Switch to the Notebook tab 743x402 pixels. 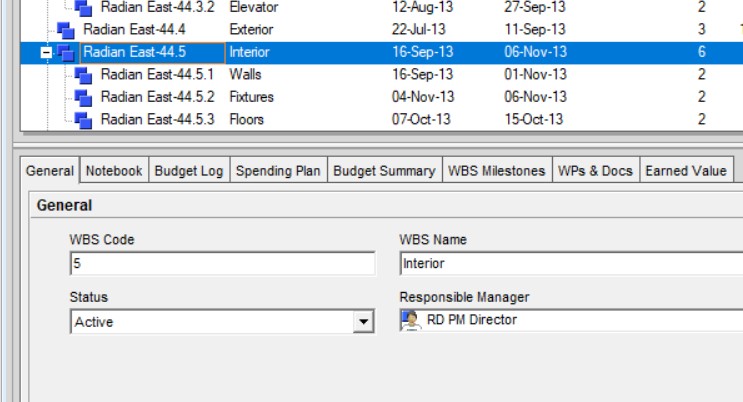coord(114,171)
